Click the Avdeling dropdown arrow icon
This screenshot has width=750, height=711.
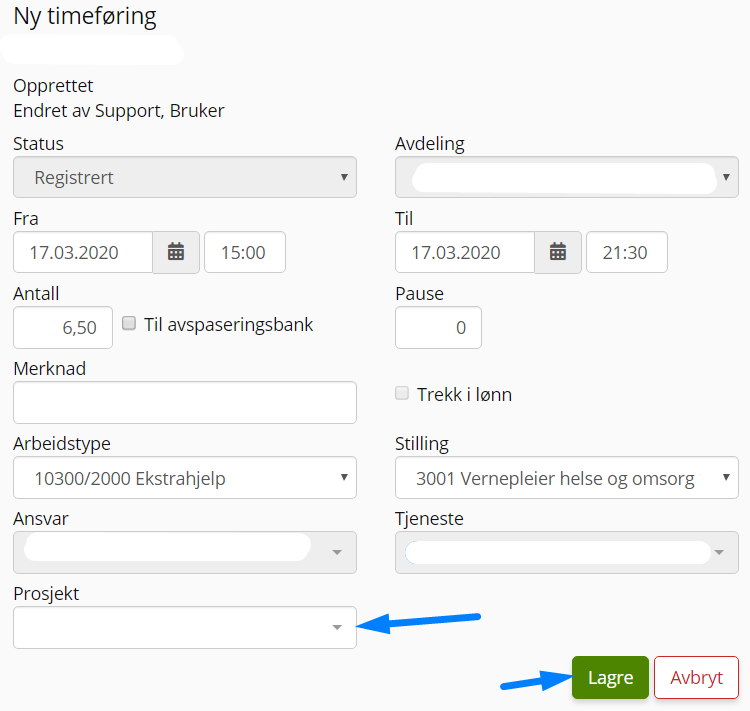[x=726, y=177]
